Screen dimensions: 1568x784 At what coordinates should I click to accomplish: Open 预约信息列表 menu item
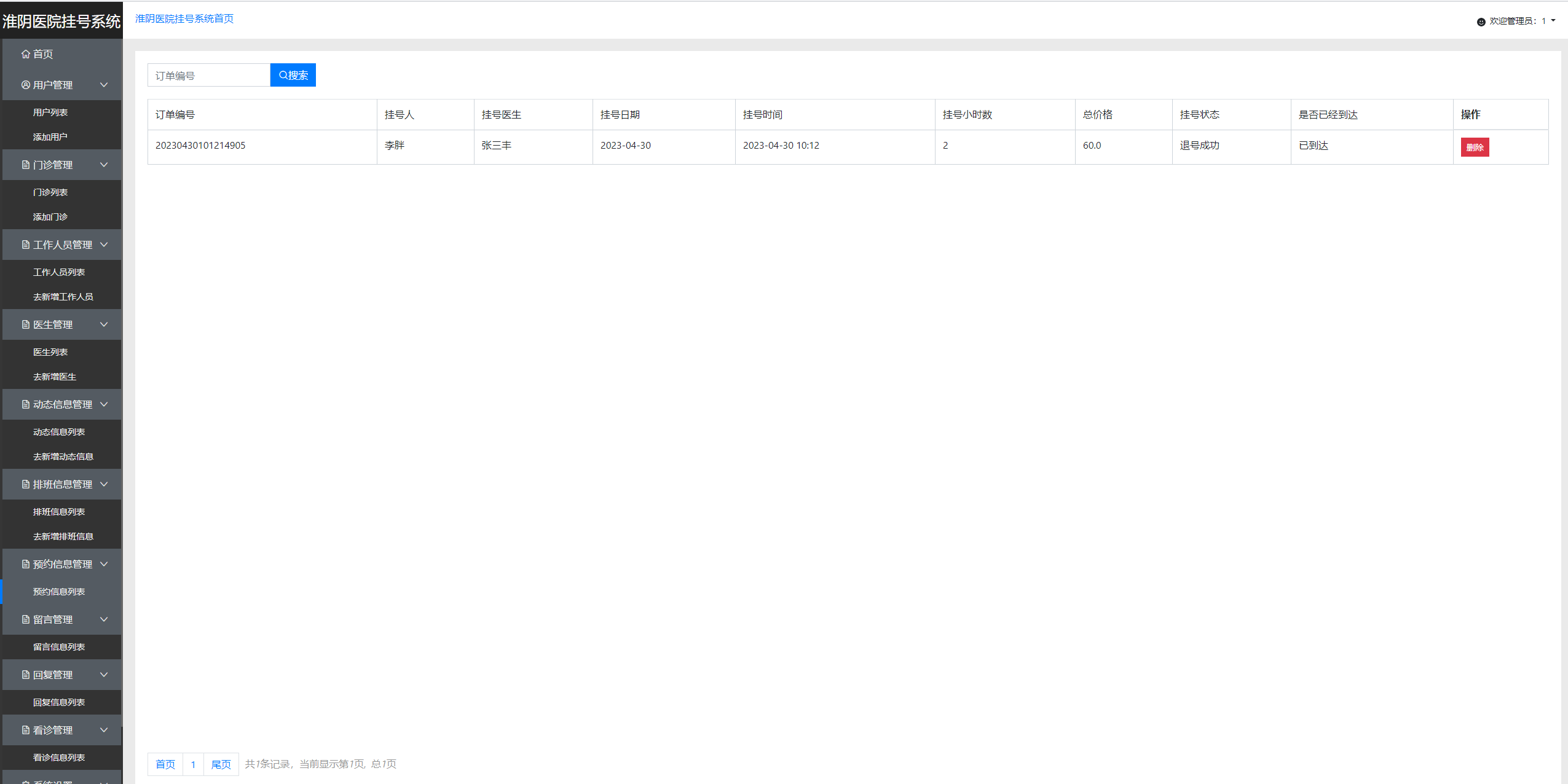pyautogui.click(x=59, y=592)
